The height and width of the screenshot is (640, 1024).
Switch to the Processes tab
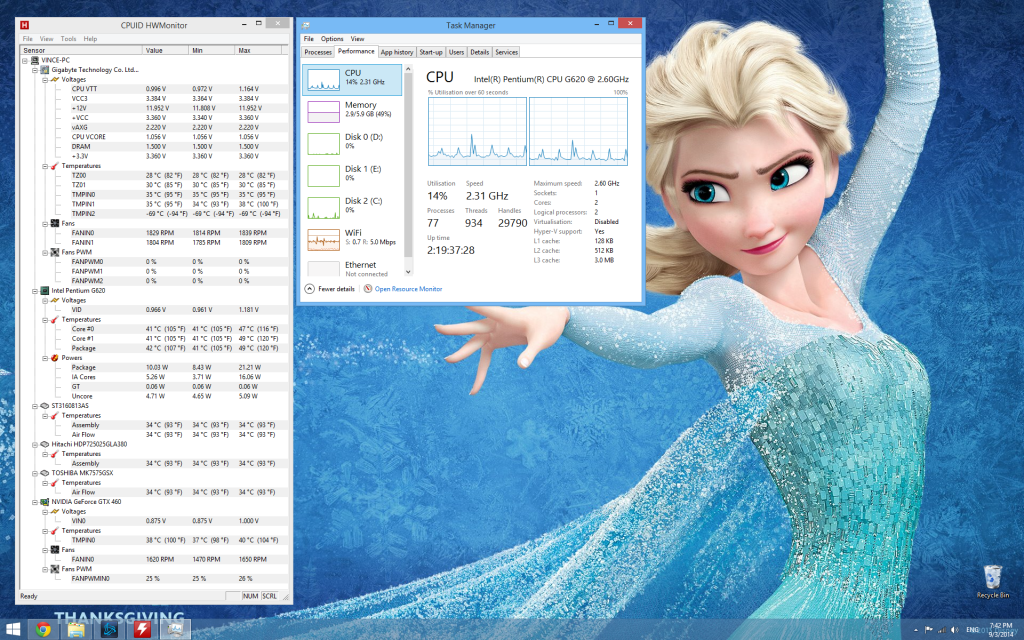pyautogui.click(x=318, y=52)
